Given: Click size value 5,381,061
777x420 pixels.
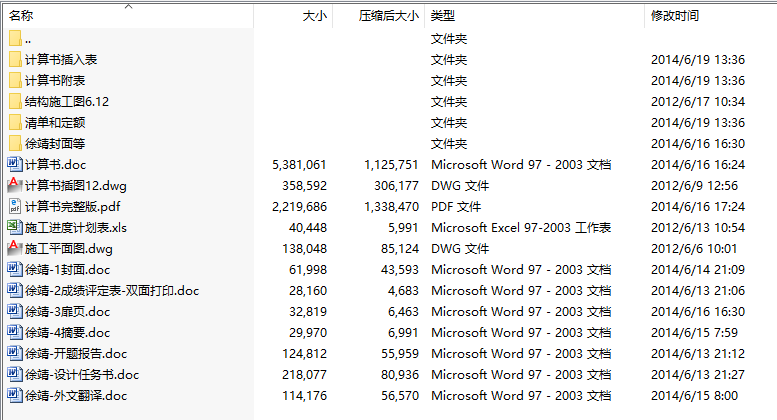Looking at the screenshot, I should click(x=299, y=164).
